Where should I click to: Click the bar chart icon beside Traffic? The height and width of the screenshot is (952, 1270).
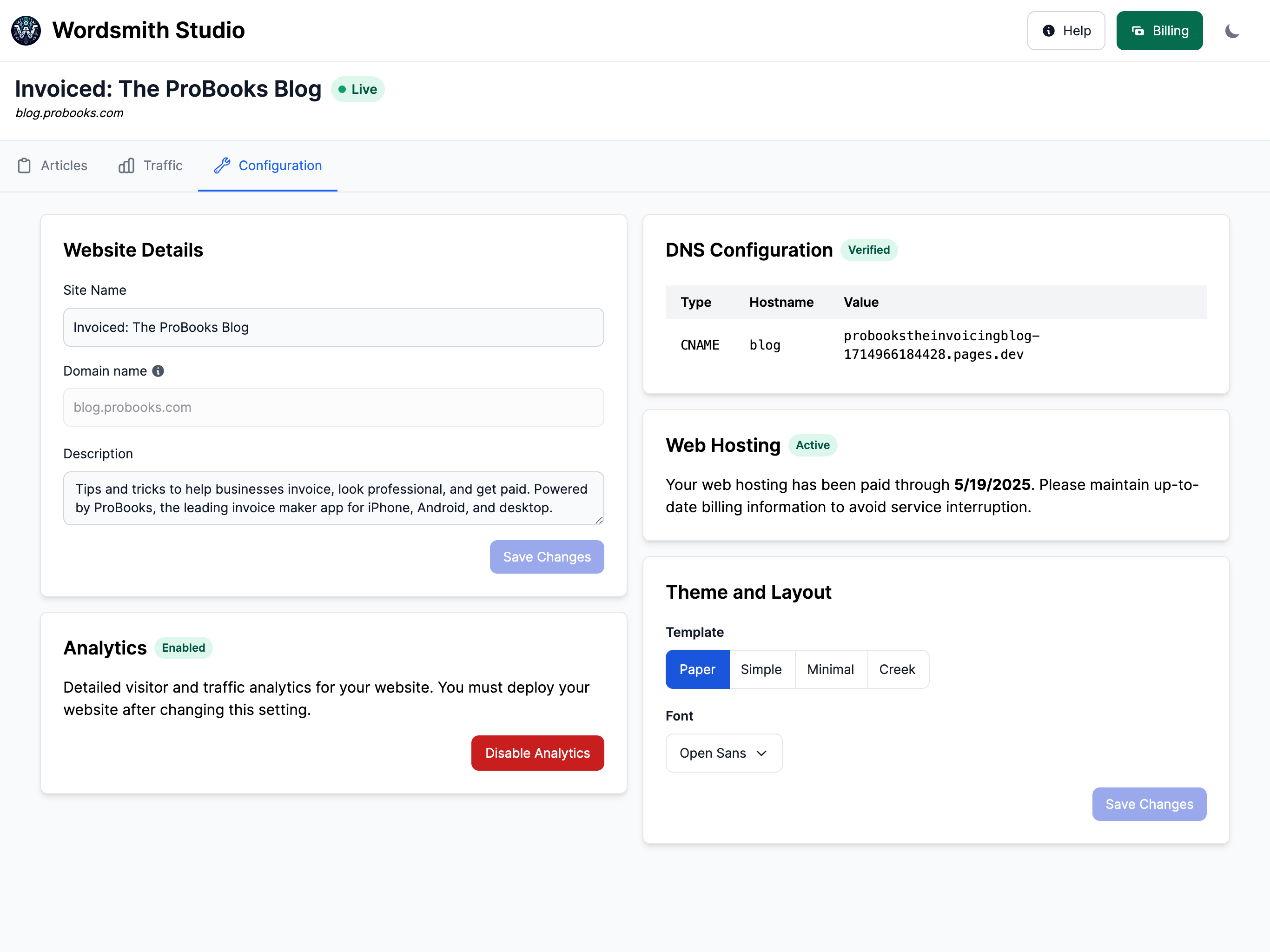[126, 165]
